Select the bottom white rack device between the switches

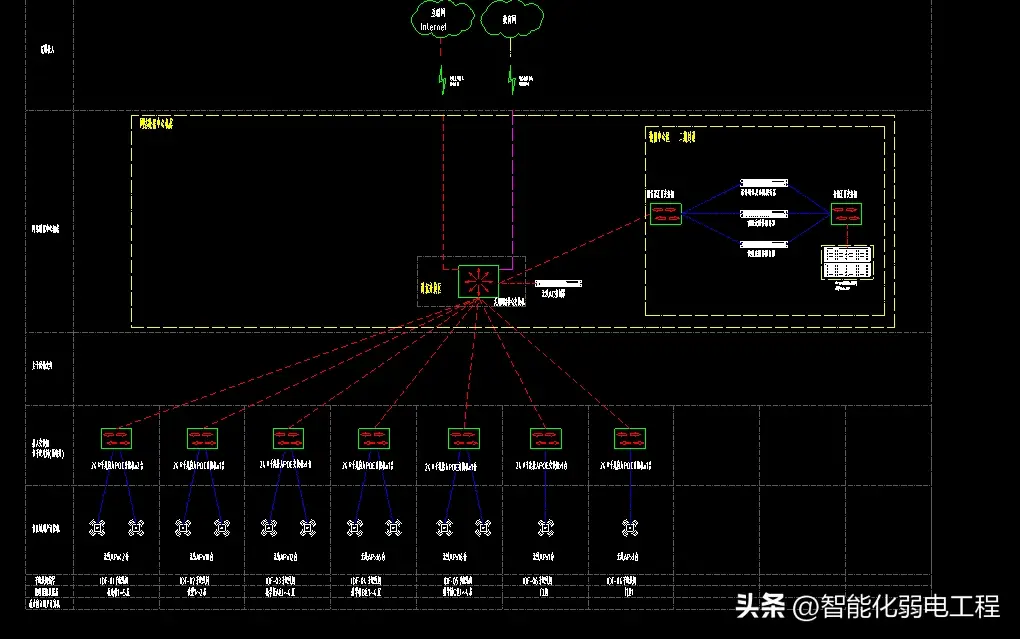pos(764,244)
